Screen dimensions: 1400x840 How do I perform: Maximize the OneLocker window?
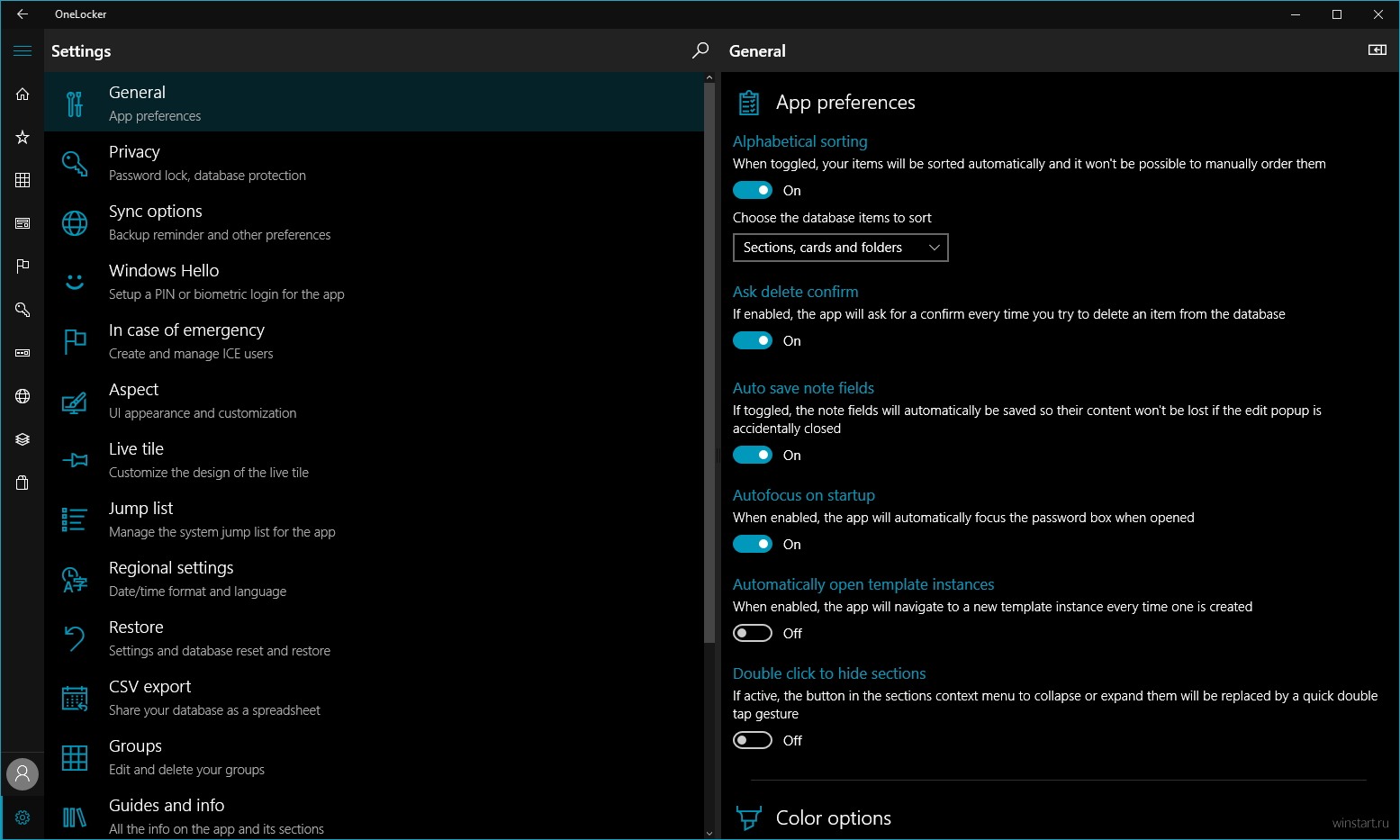pyautogui.click(x=1337, y=14)
